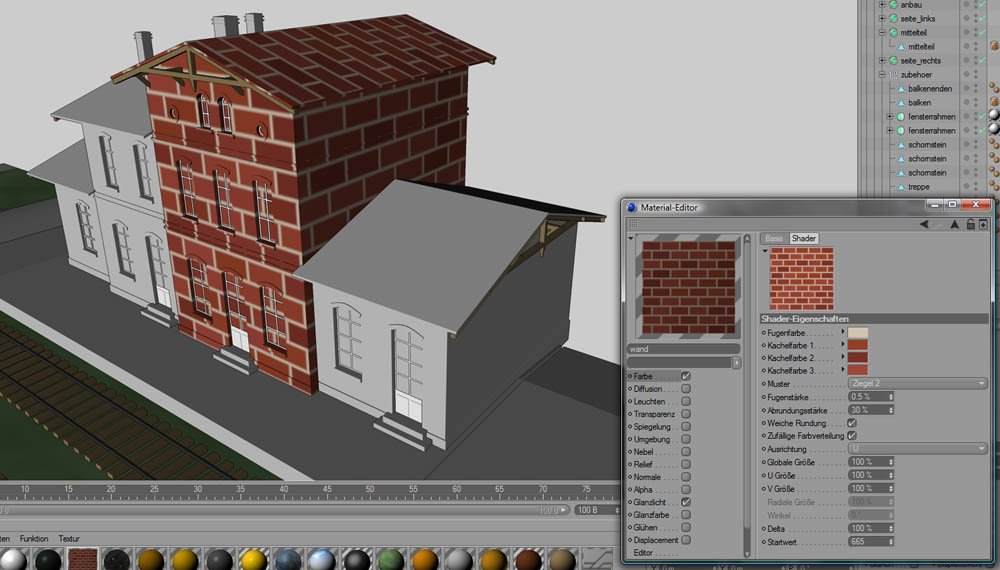The image size is (1000, 570).
Task: Open the Funktion menu
Action: coord(34,539)
